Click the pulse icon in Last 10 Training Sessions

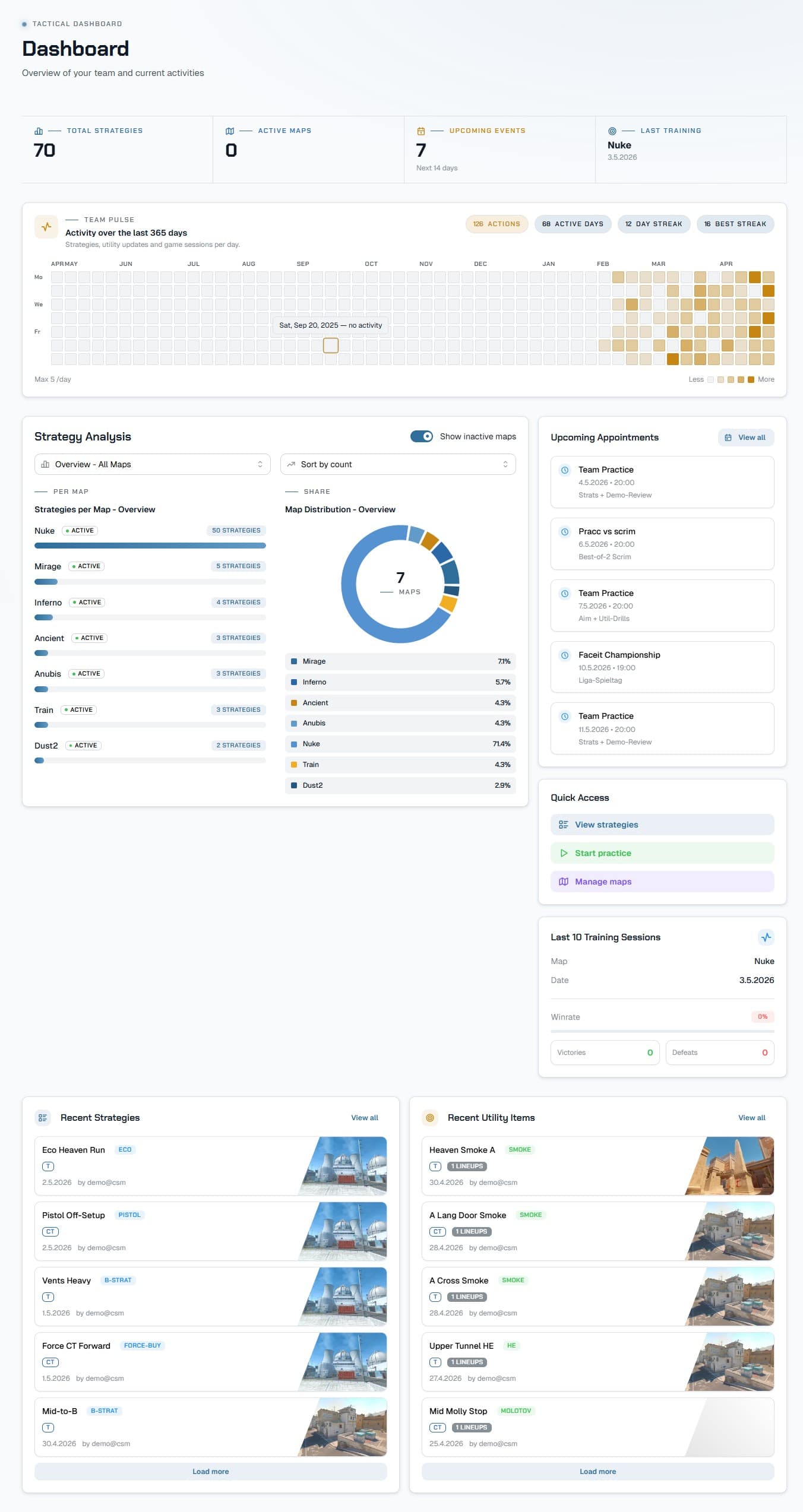pyautogui.click(x=766, y=937)
